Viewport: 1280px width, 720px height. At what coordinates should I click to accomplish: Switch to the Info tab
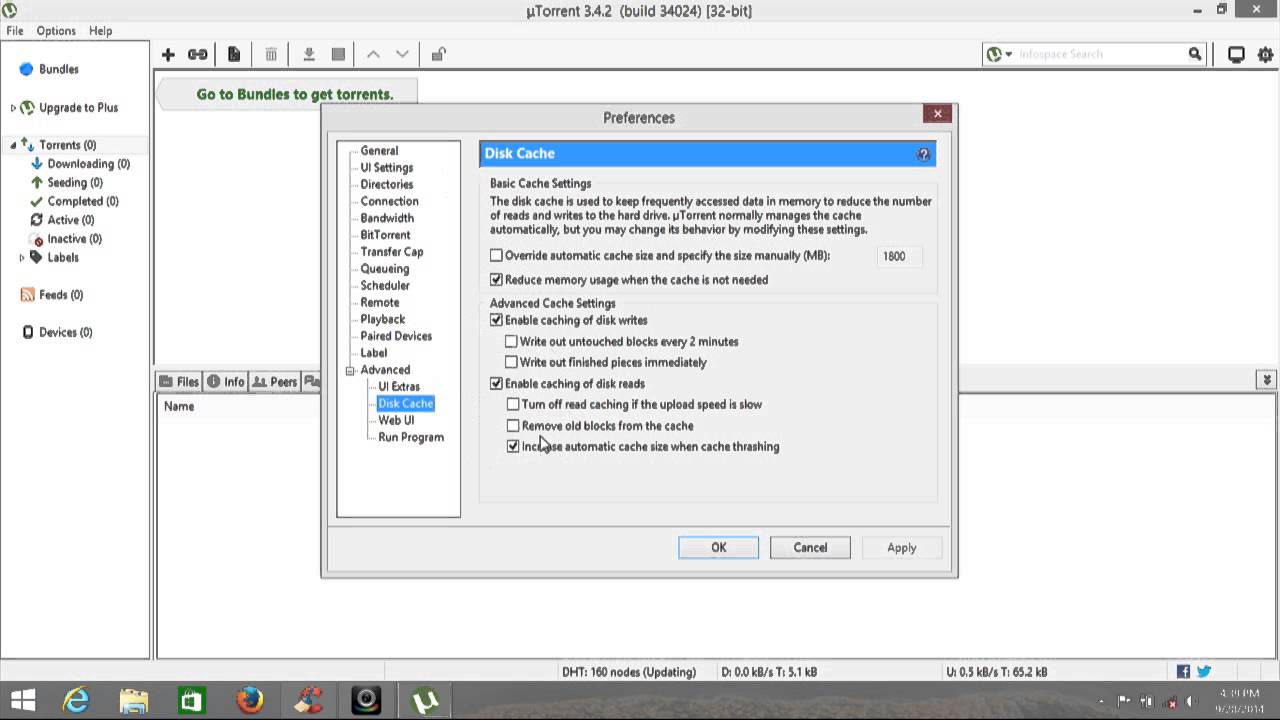coord(225,382)
